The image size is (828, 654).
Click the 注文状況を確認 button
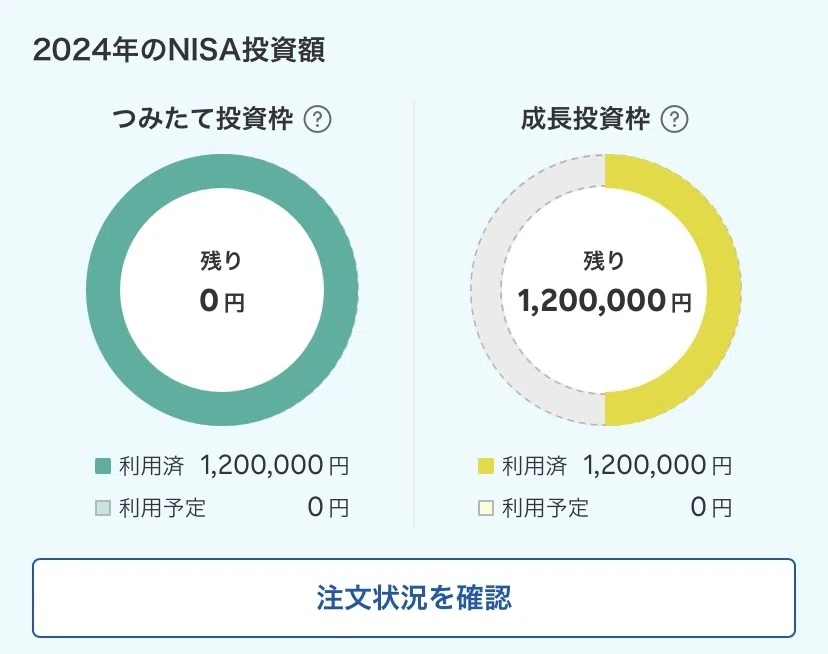click(x=414, y=598)
